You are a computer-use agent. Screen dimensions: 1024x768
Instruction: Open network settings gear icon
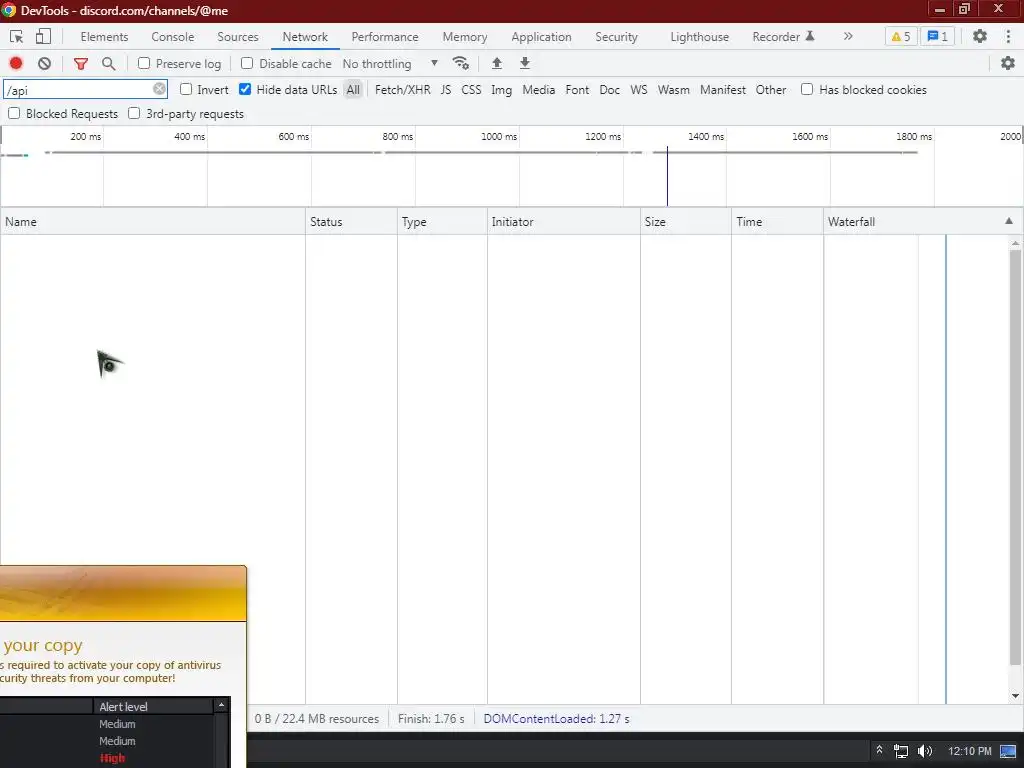[x=1008, y=63]
